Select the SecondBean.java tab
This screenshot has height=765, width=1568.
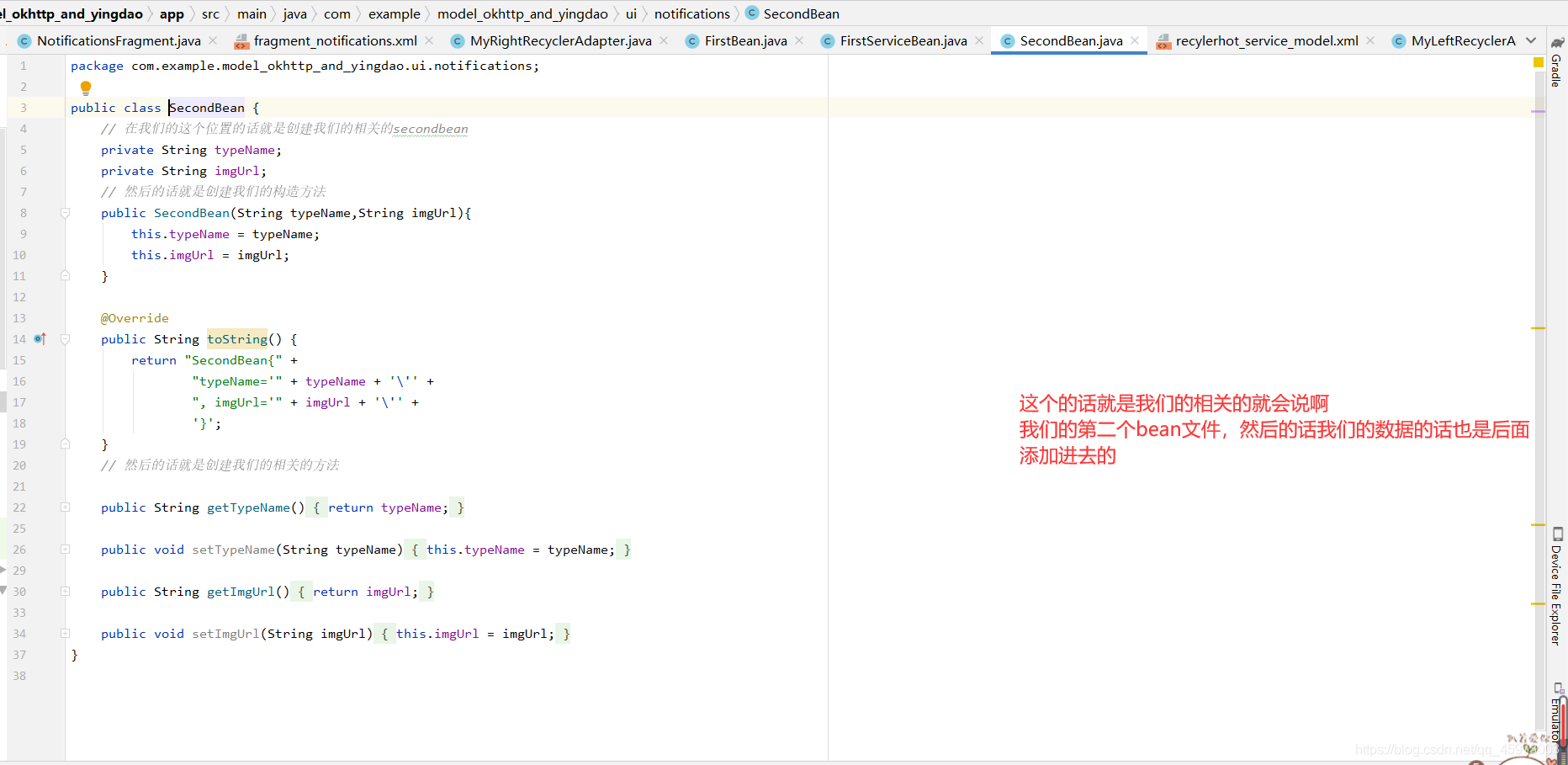point(1071,40)
